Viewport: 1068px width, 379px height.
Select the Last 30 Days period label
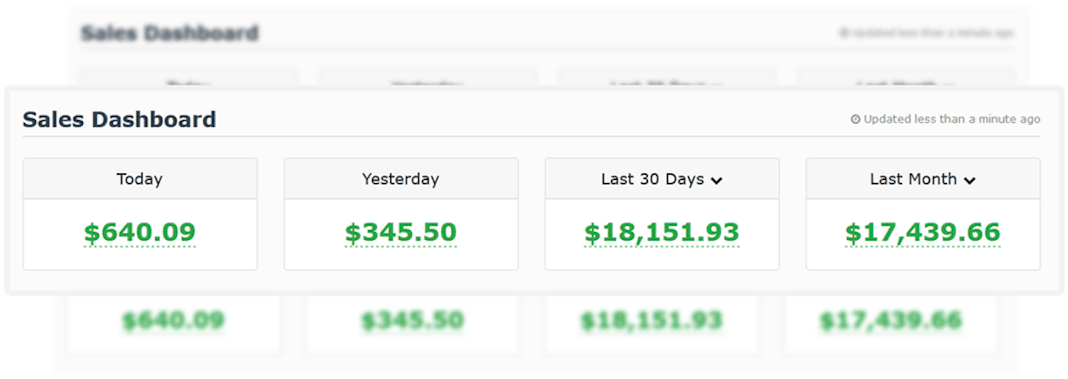click(653, 179)
